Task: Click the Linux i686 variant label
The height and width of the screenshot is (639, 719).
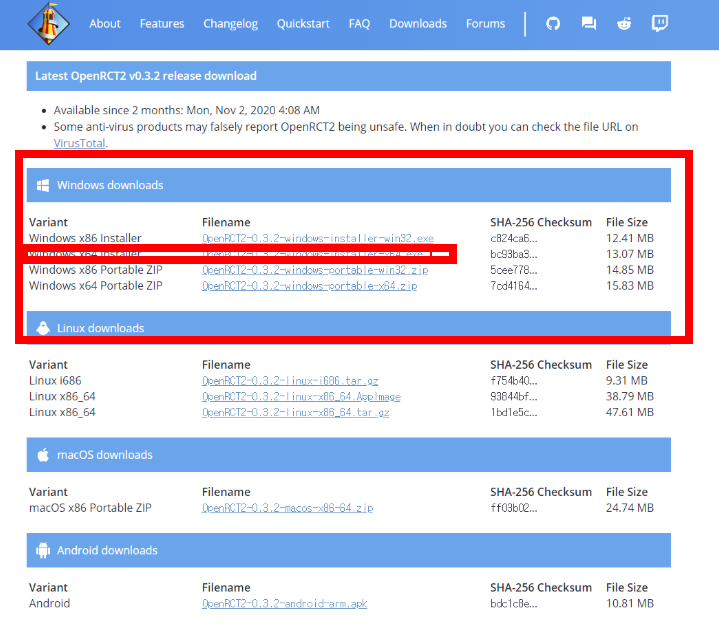Action: click(55, 381)
